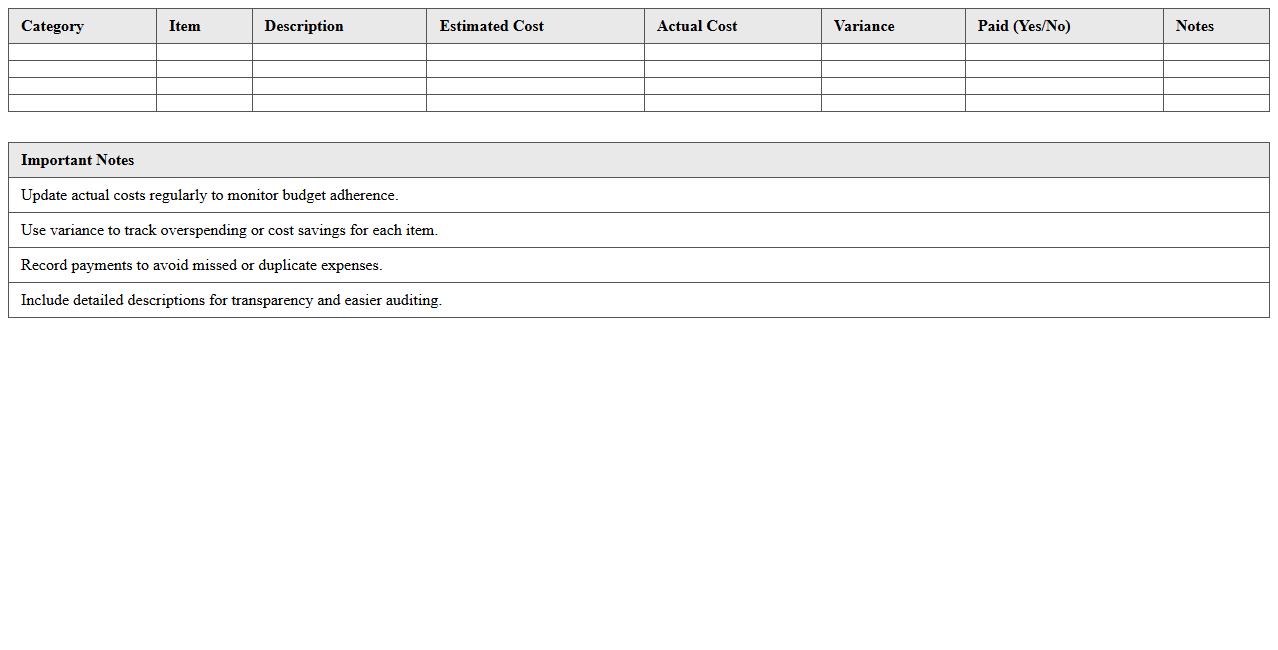Click first empty cell under Category
The width and height of the screenshot is (1278, 650).
(x=82, y=52)
